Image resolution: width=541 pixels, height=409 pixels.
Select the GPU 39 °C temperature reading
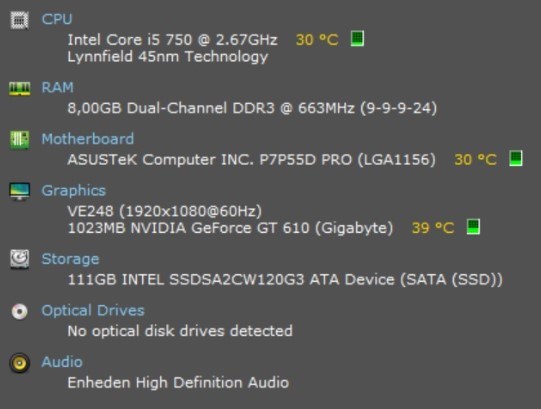[433, 228]
